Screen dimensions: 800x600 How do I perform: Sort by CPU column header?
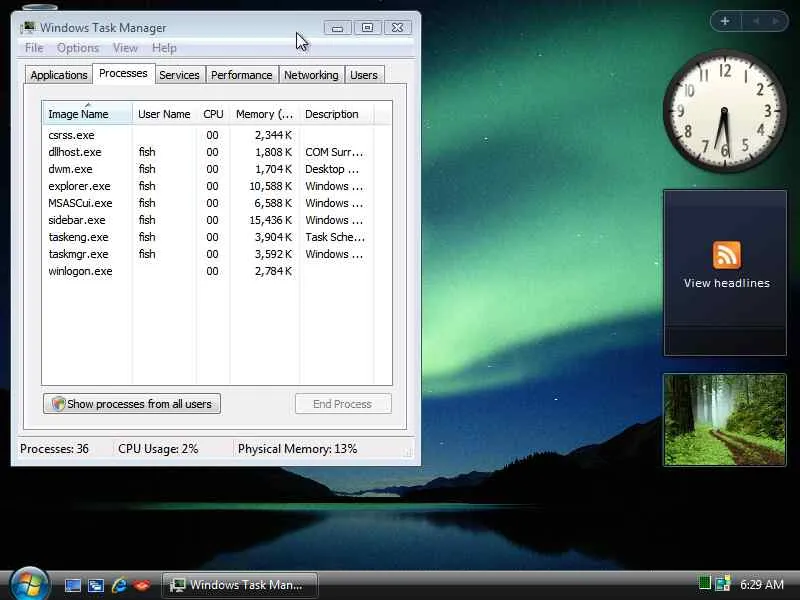(213, 114)
